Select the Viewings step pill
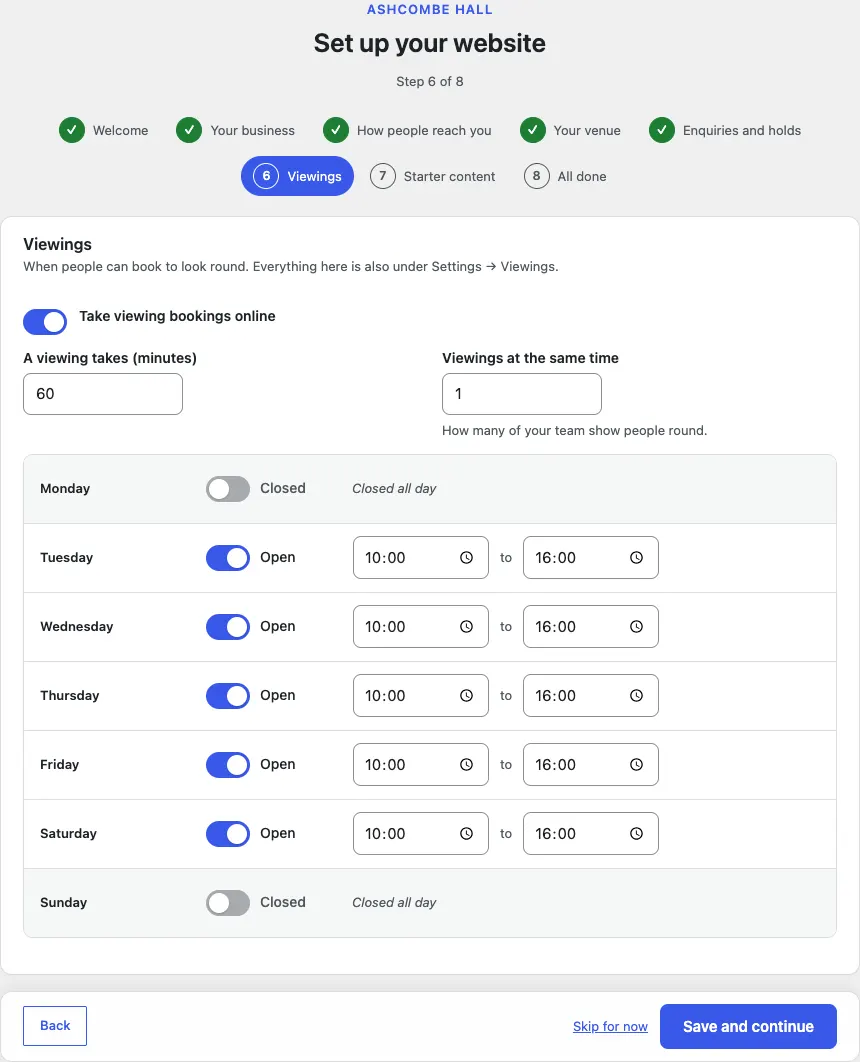 (297, 176)
